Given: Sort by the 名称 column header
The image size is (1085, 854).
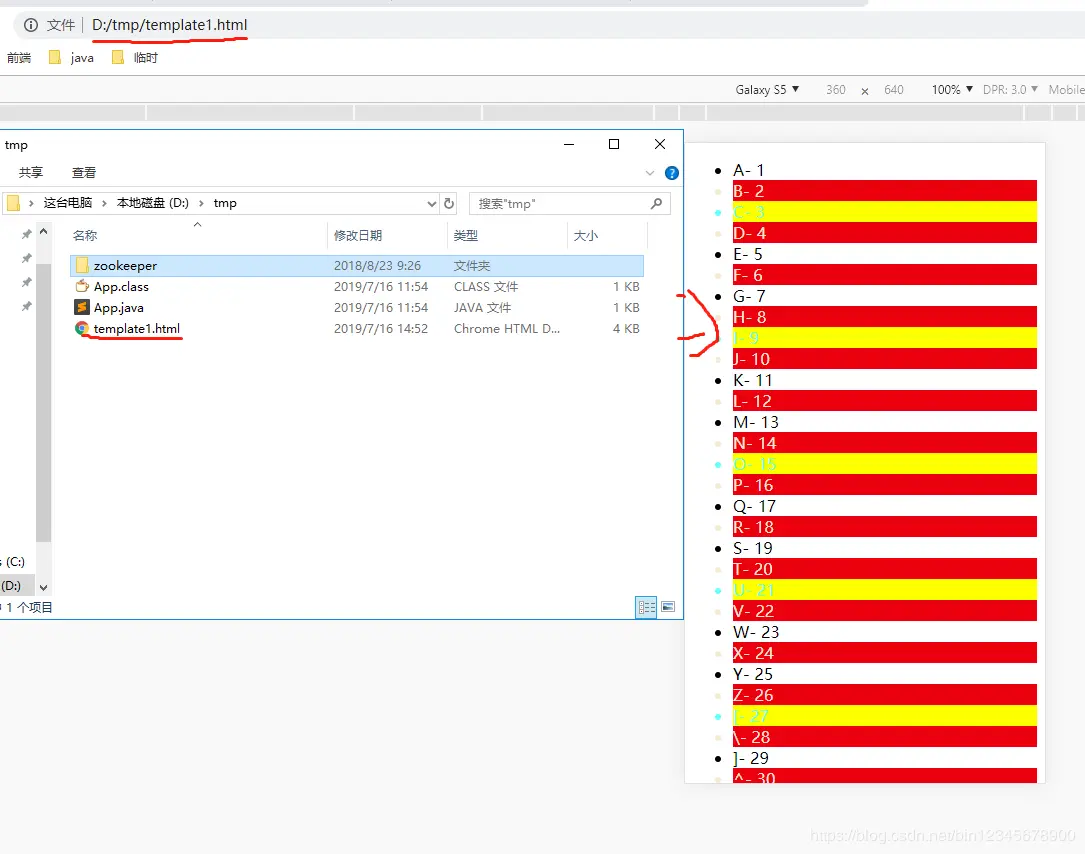Looking at the screenshot, I should (85, 235).
